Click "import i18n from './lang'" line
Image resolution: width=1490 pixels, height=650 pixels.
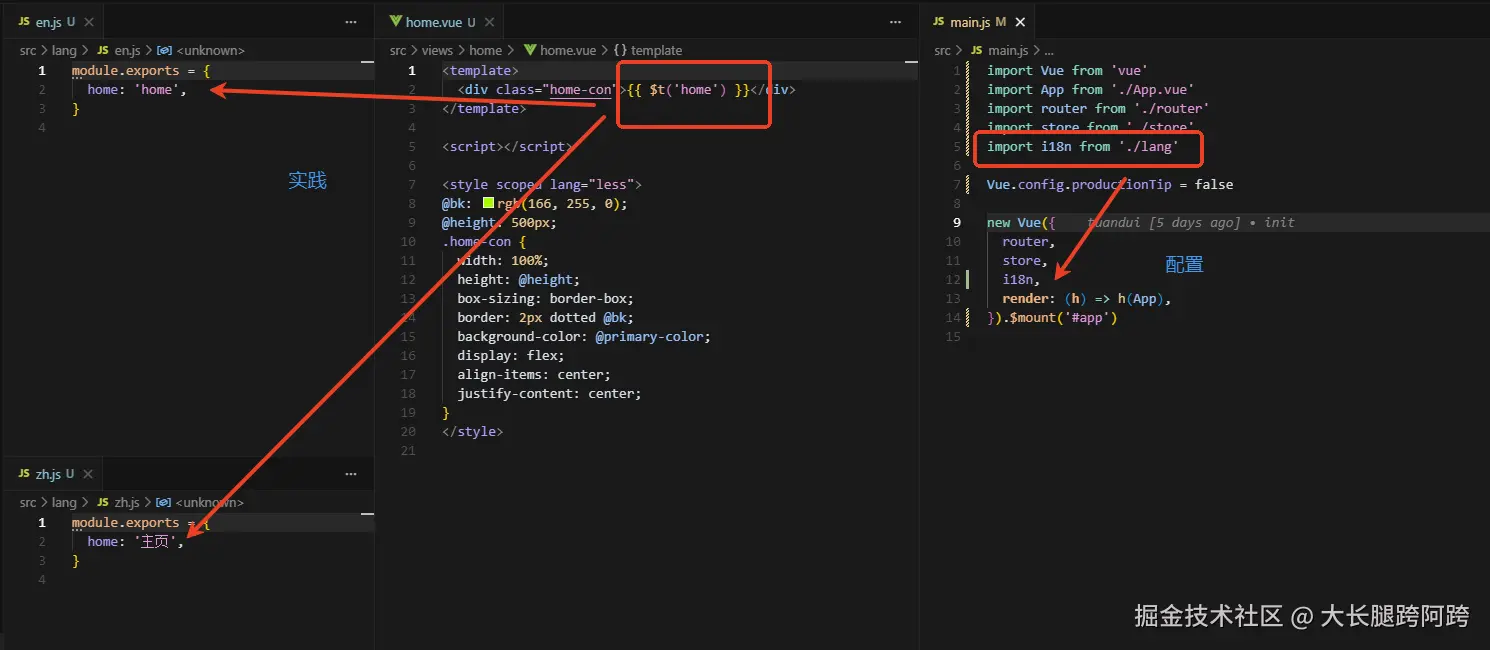1083,147
